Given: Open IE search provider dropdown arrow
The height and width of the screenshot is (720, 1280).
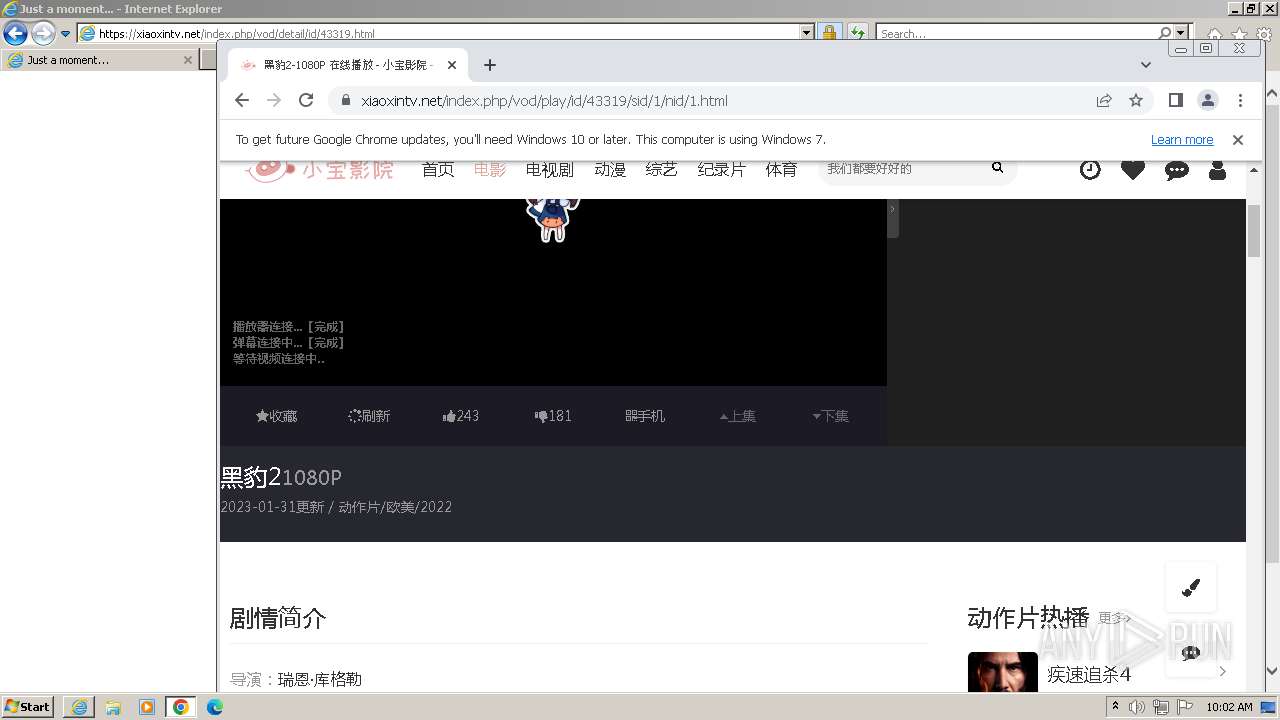Looking at the screenshot, I should pyautogui.click(x=1182, y=33).
